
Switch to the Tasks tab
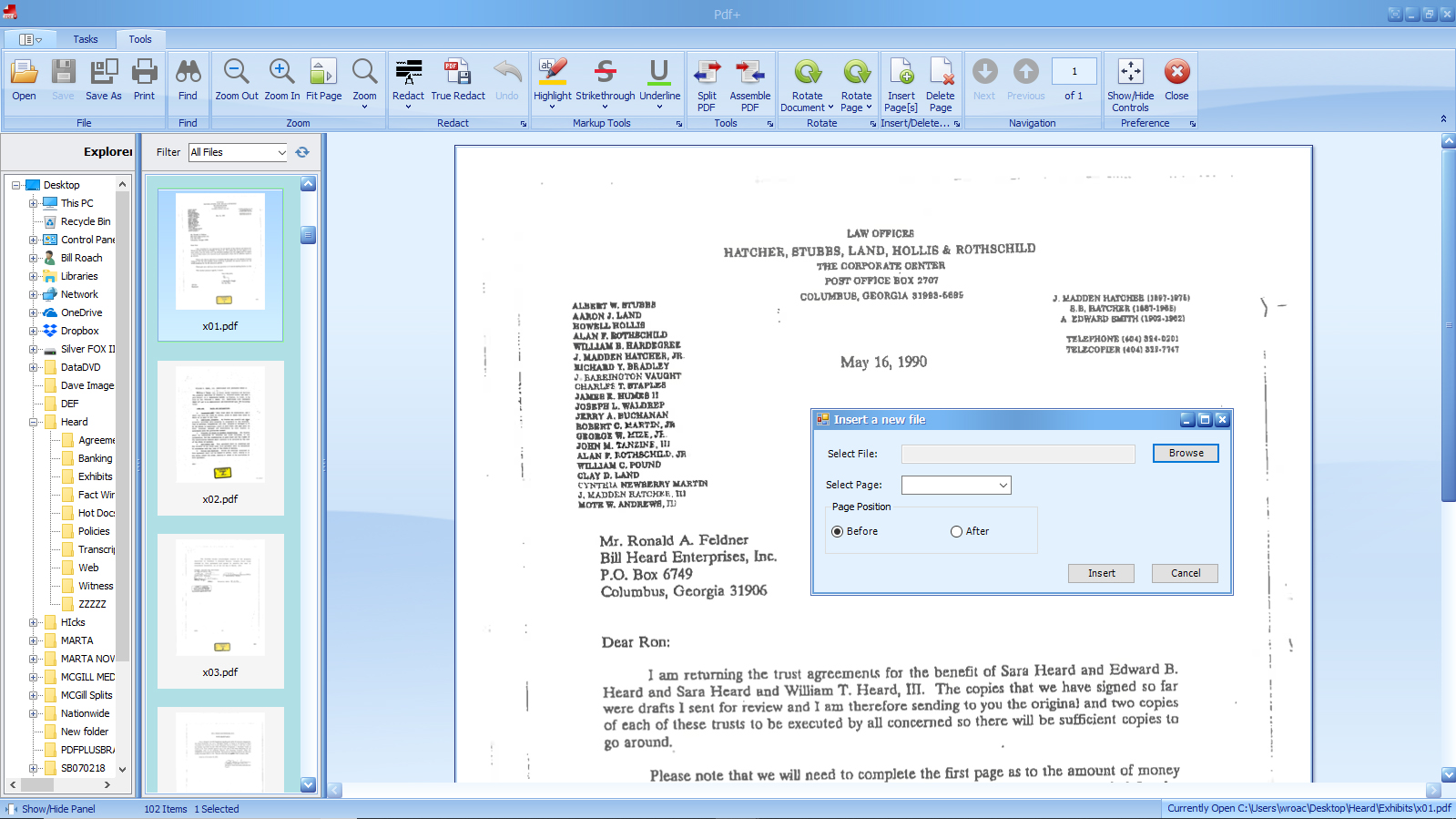point(86,39)
